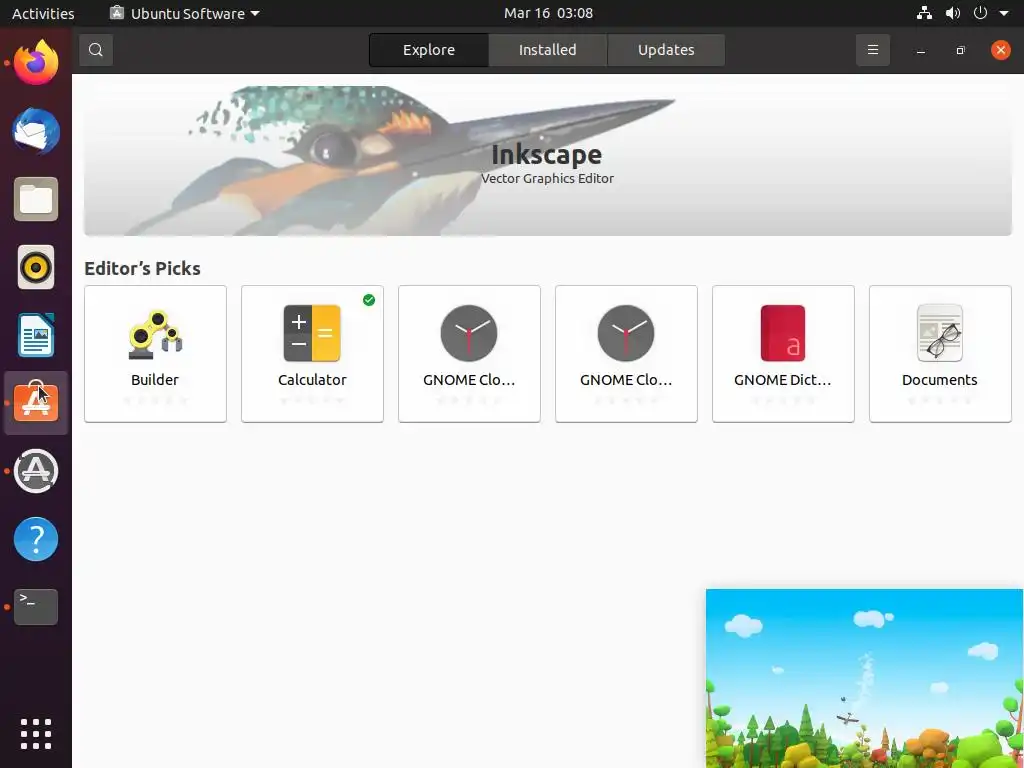
Task: Minimize the Ubuntu Software window
Action: click(x=921, y=50)
